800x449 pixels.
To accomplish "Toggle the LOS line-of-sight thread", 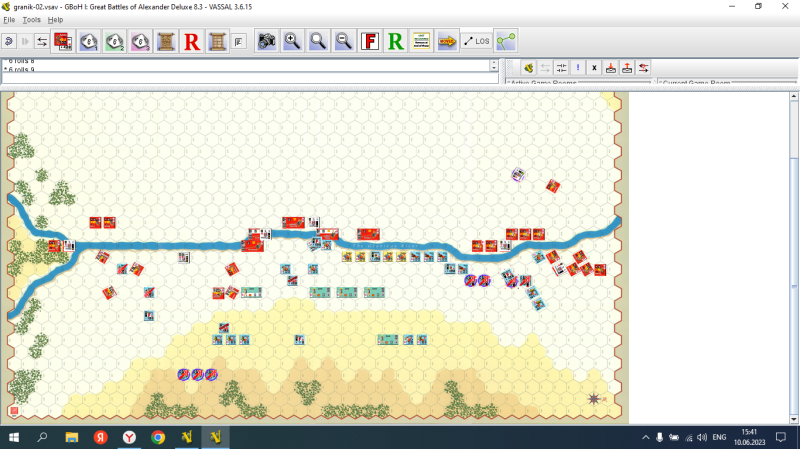I will click(x=477, y=41).
